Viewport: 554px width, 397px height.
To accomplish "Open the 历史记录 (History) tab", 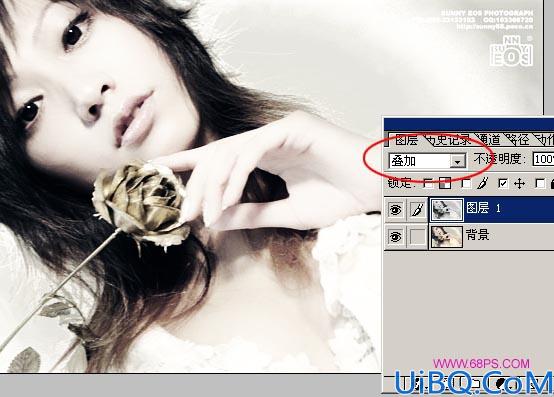I will [450, 140].
